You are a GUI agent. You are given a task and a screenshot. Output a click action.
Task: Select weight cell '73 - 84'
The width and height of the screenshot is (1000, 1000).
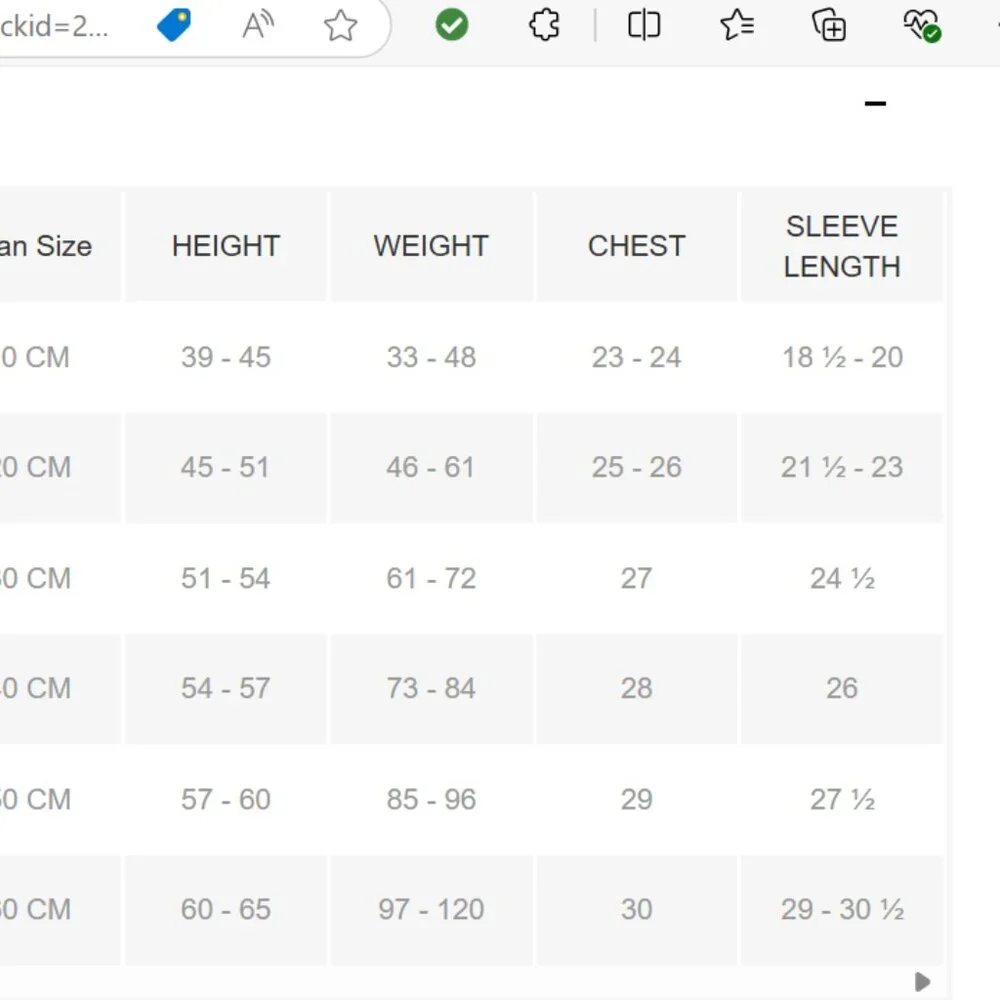[431, 689]
